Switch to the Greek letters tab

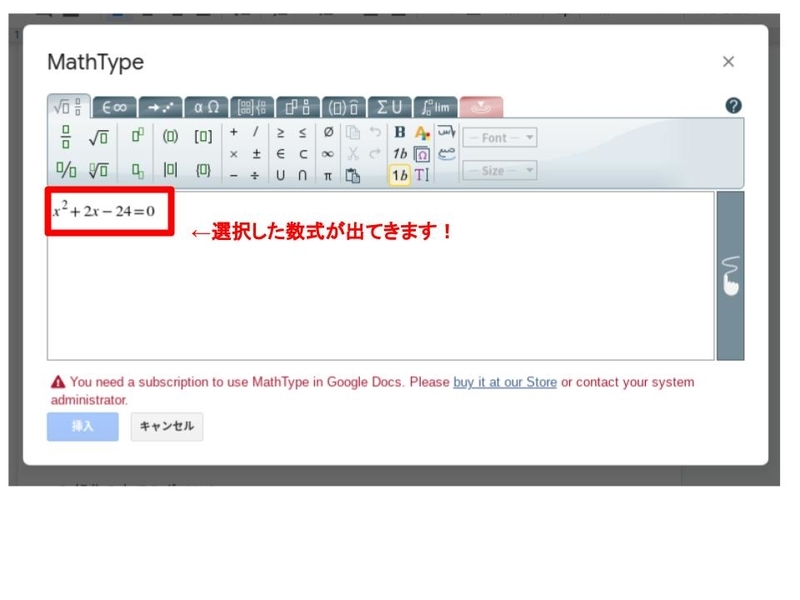coord(206,107)
